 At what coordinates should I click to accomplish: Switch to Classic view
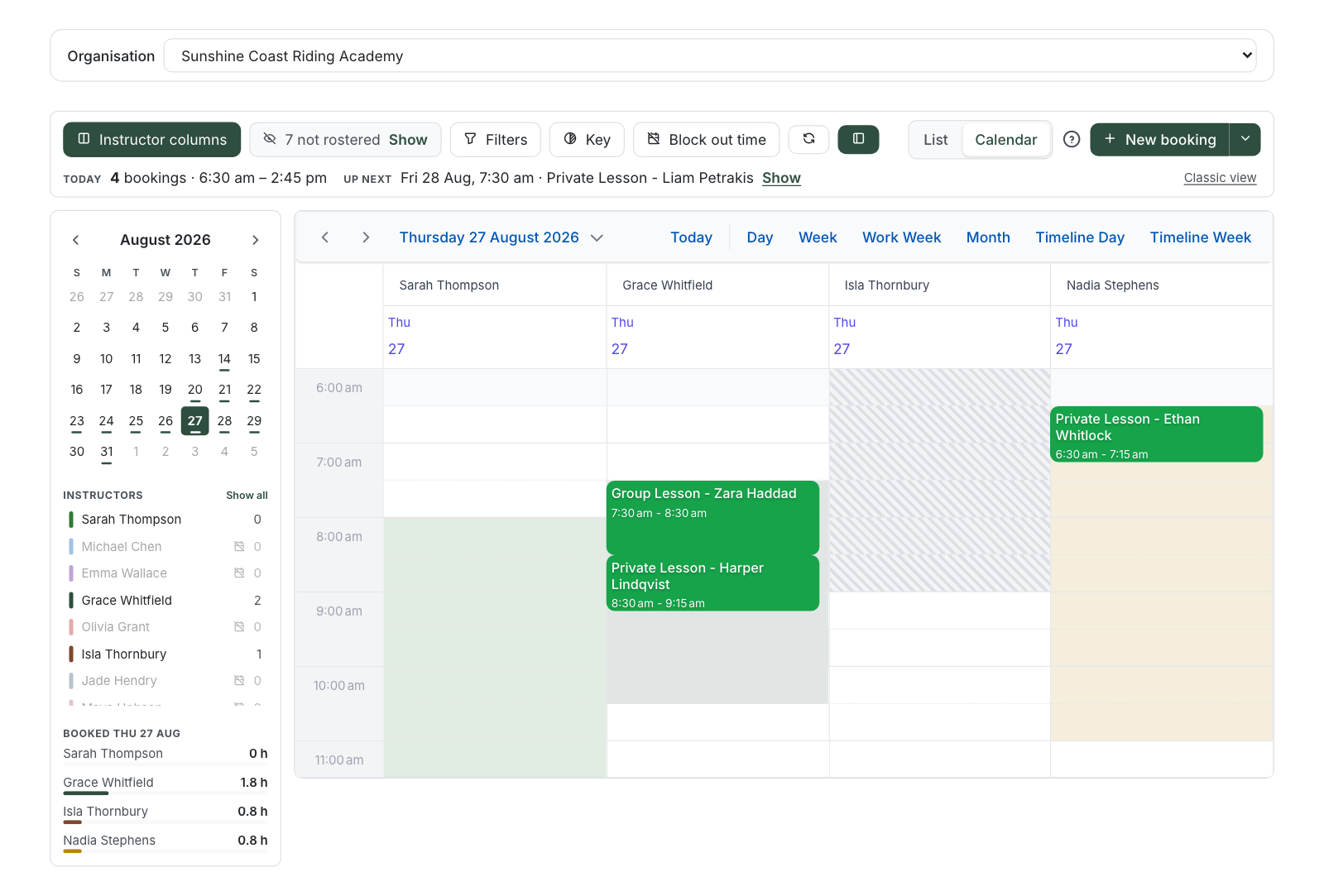1220,178
